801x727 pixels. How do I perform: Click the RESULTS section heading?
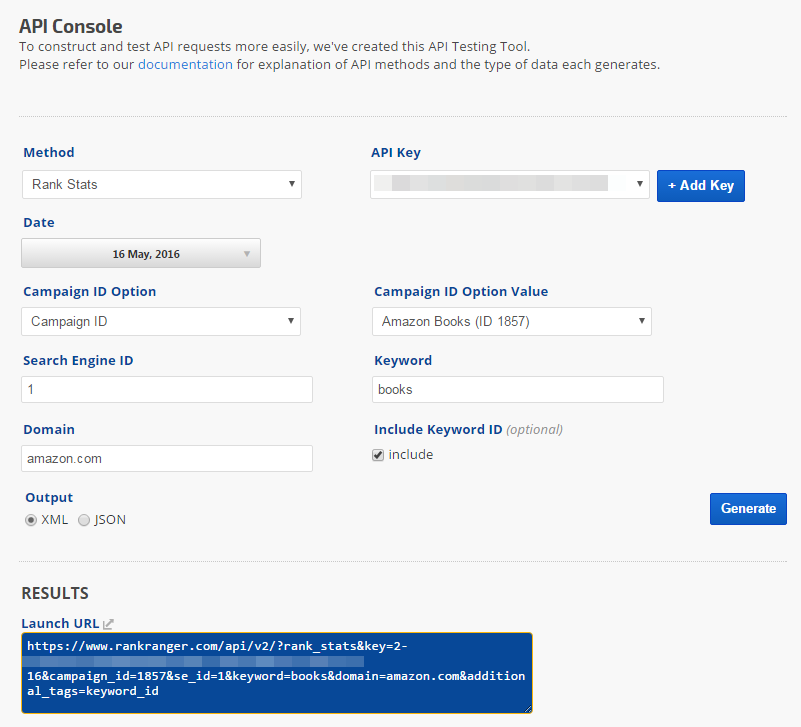coord(55,593)
